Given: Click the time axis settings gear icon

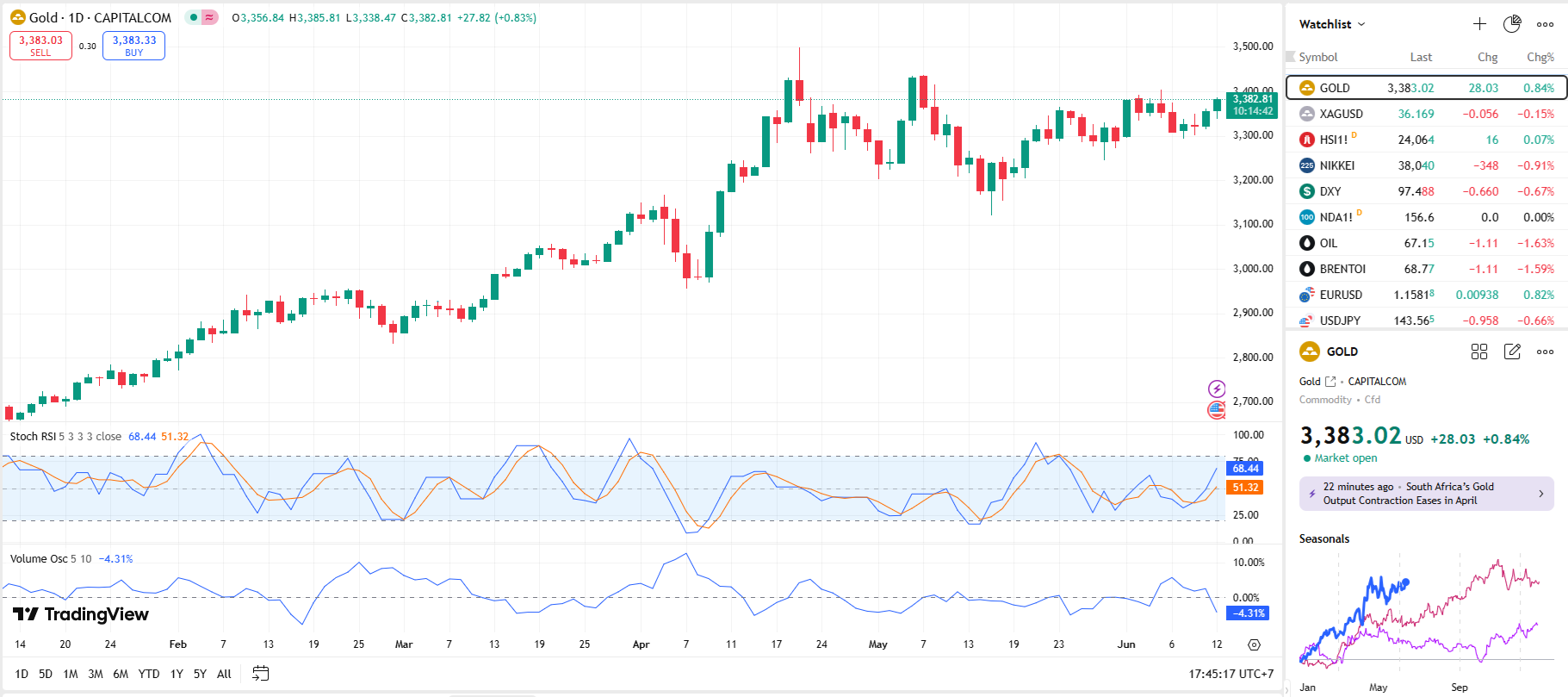Looking at the screenshot, I should [x=1254, y=644].
